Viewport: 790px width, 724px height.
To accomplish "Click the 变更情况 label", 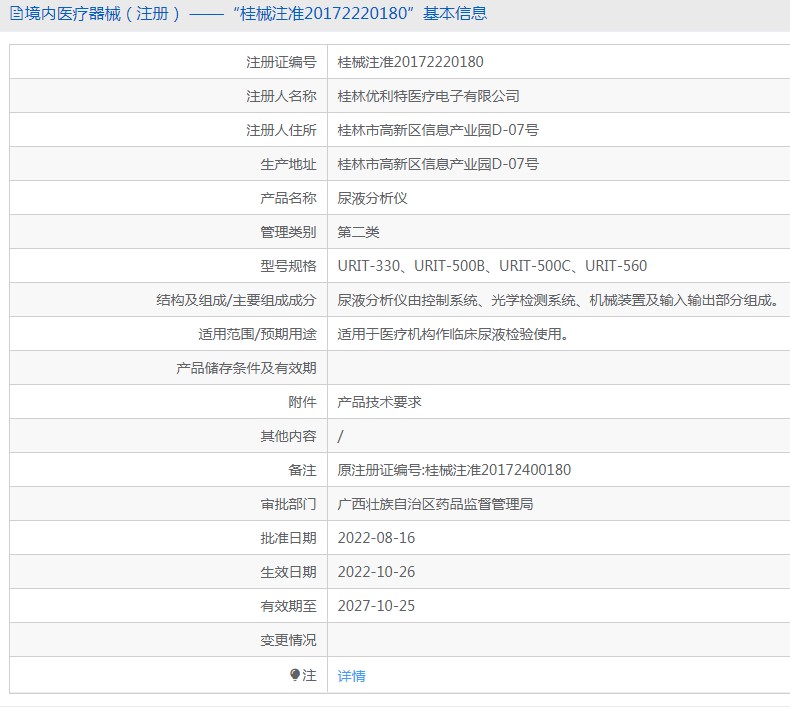I will coord(288,640).
